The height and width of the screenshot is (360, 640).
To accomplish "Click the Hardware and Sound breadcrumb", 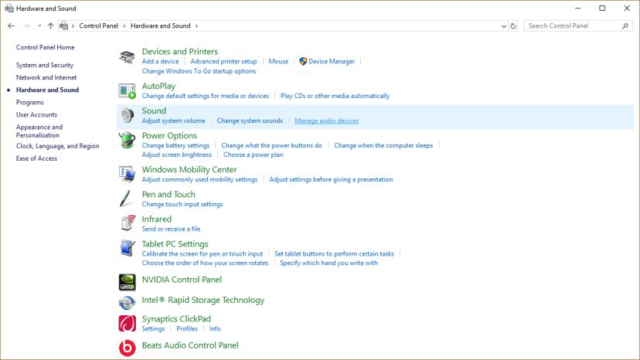I will point(160,26).
